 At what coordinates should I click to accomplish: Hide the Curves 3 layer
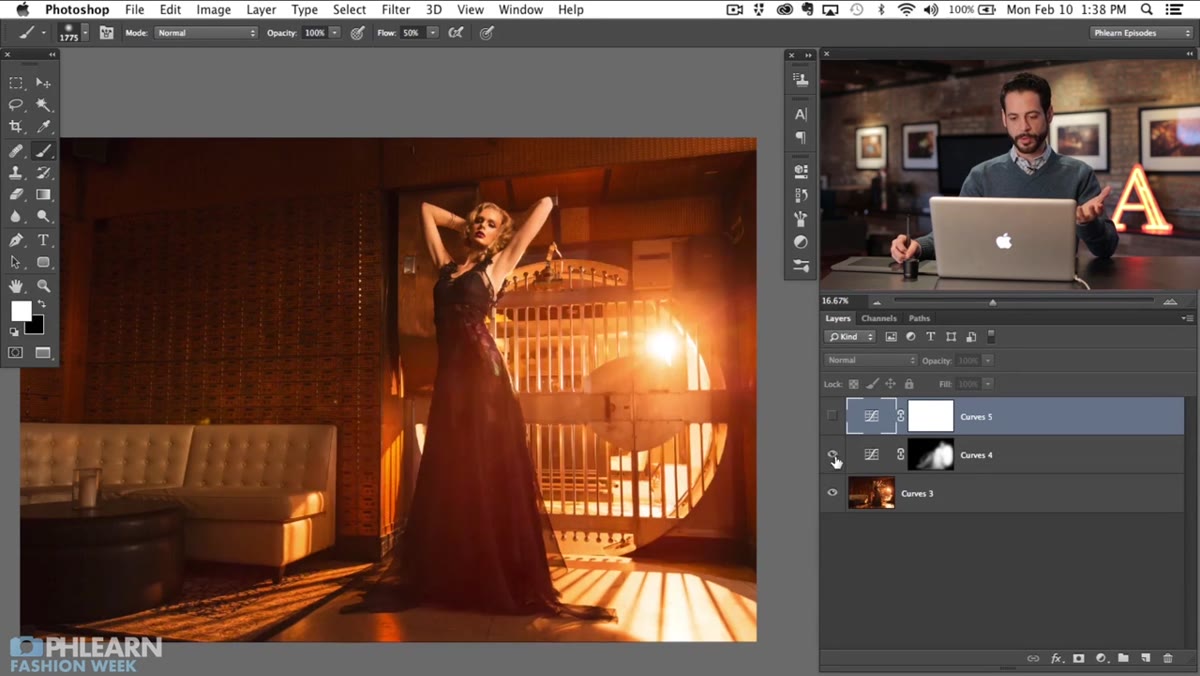tap(832, 493)
